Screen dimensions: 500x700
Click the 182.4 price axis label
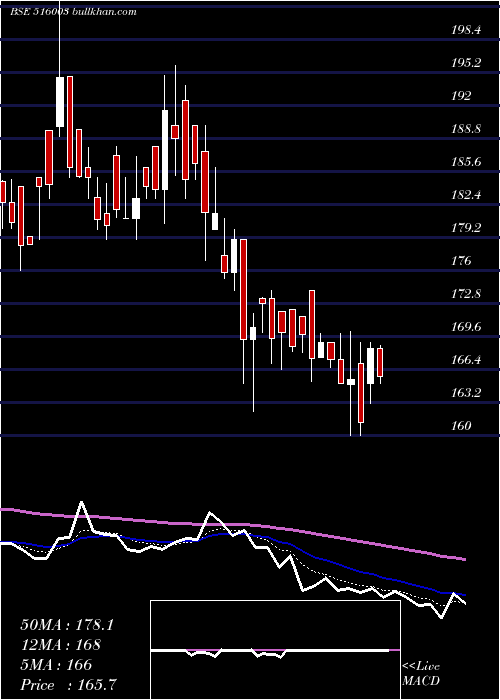point(466,195)
